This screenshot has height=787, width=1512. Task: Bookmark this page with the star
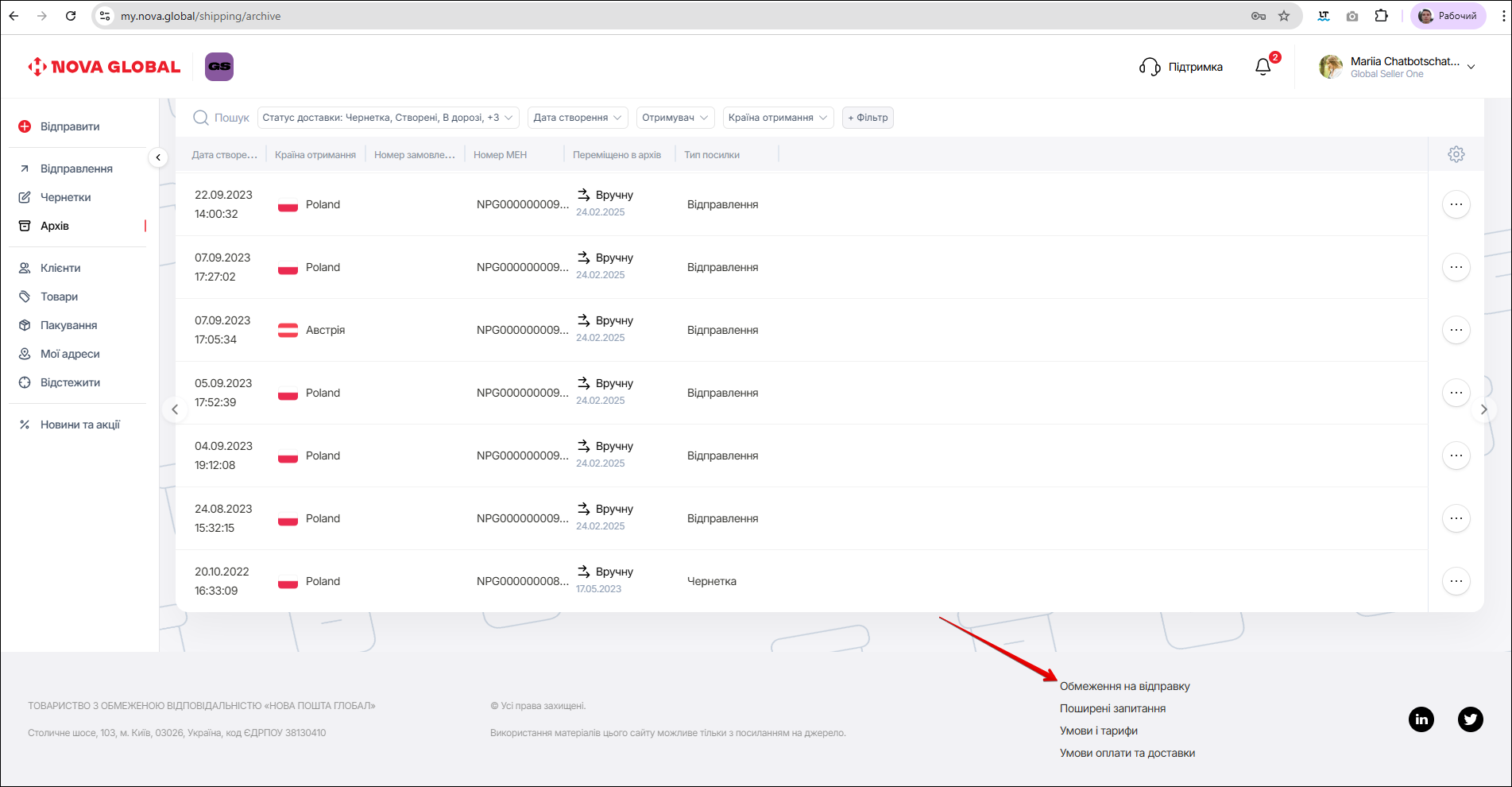point(1284,16)
